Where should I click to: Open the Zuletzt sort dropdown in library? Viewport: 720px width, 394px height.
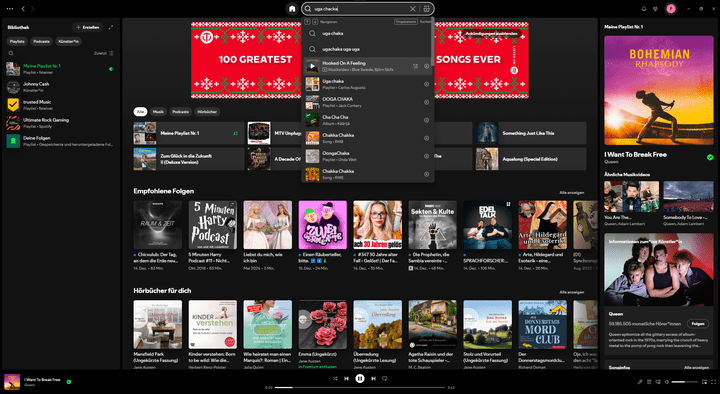point(103,53)
